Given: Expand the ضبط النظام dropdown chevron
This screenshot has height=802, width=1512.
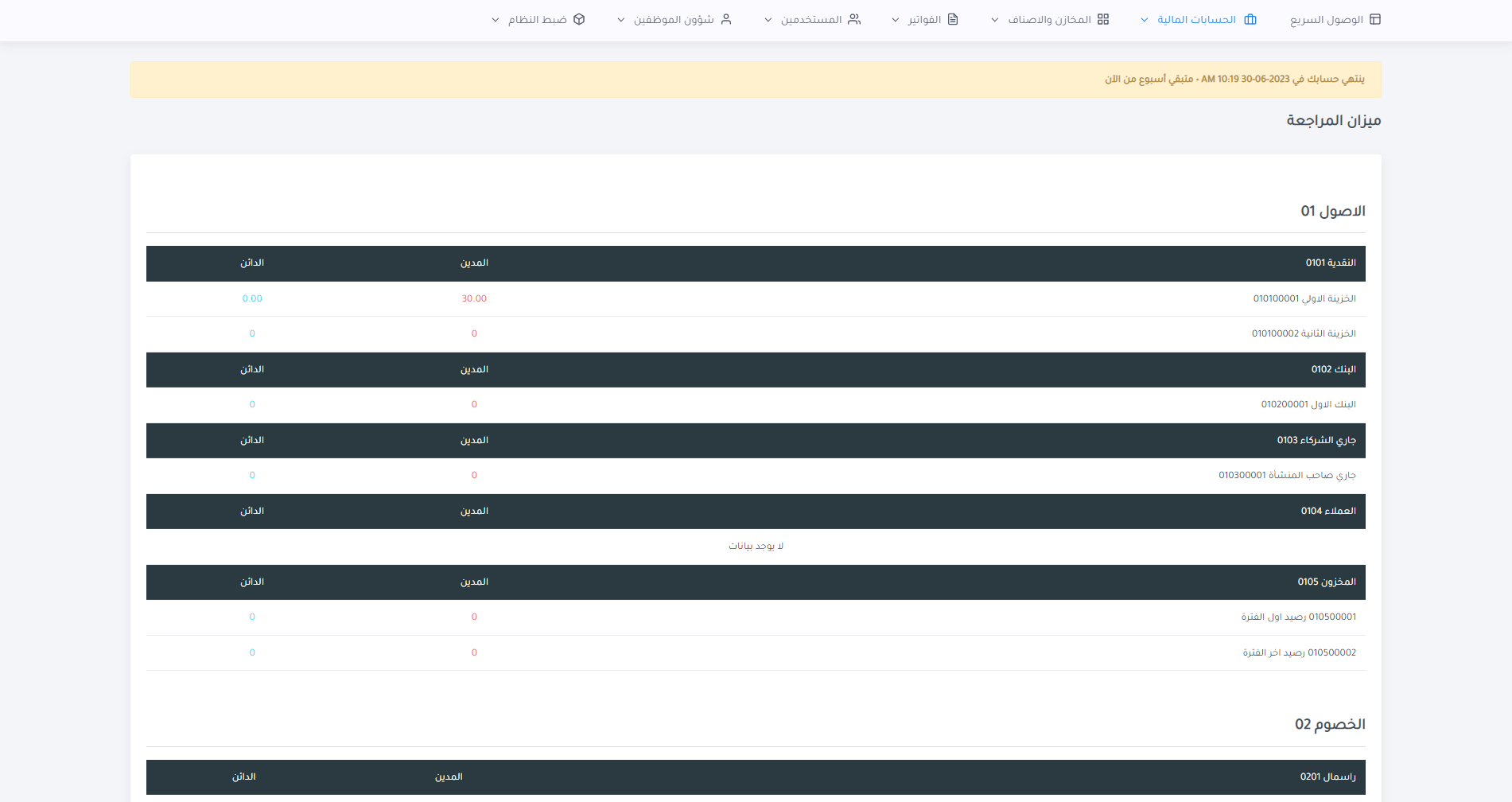Looking at the screenshot, I should [496, 20].
